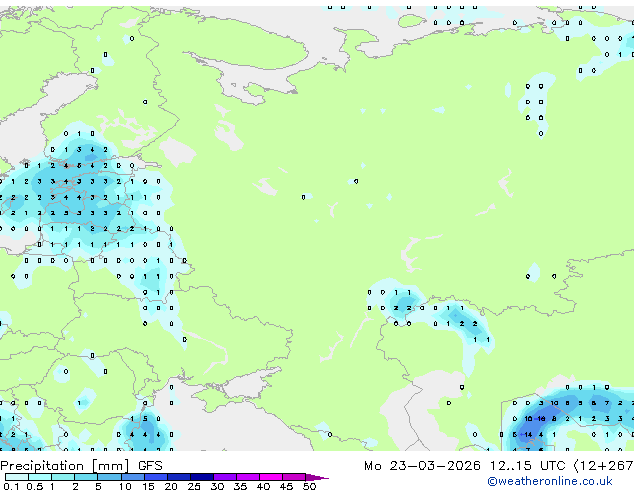
Task: Click the '12..15 UTC' time text
Action: [x=527, y=466]
